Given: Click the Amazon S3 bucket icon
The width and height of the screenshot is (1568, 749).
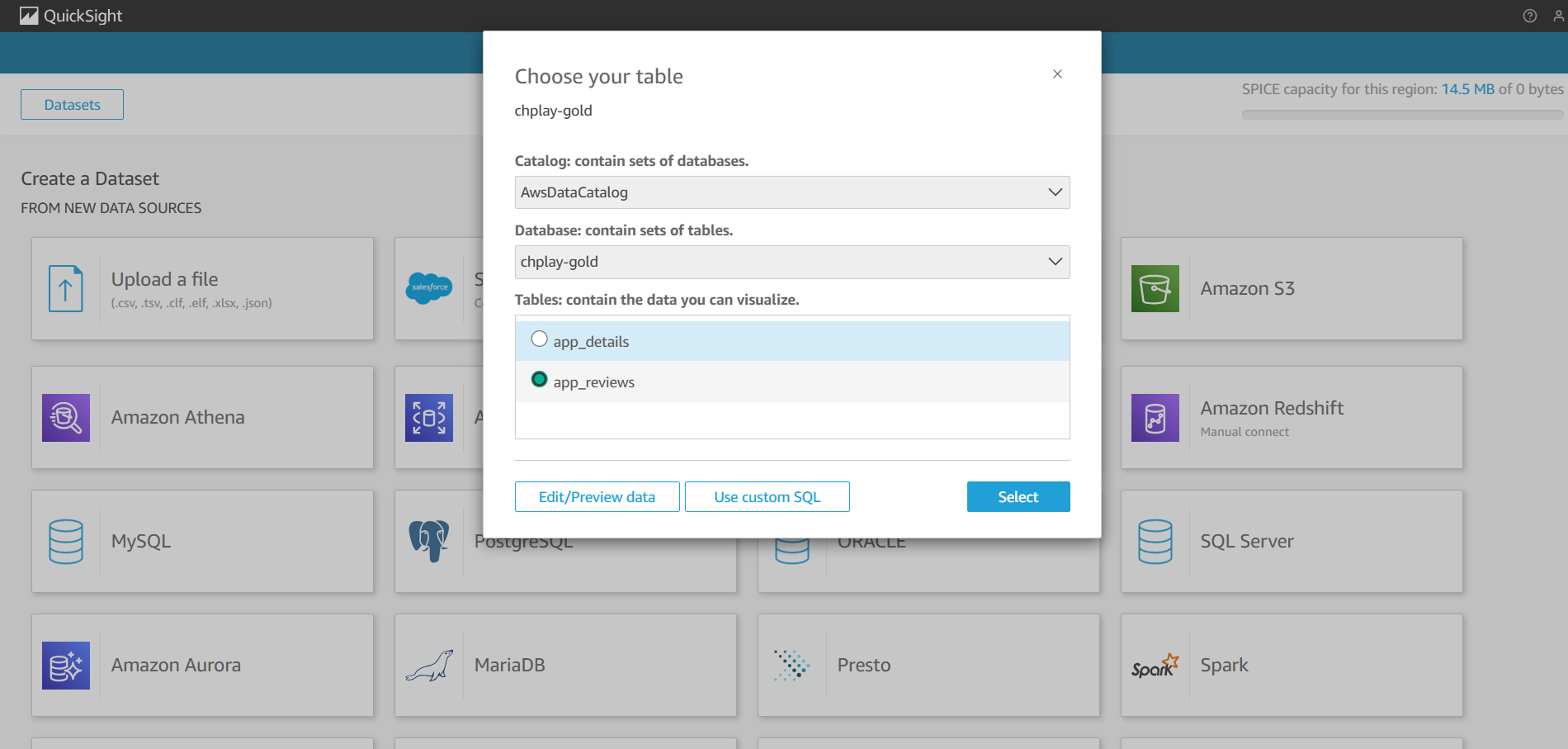Looking at the screenshot, I should (1155, 288).
